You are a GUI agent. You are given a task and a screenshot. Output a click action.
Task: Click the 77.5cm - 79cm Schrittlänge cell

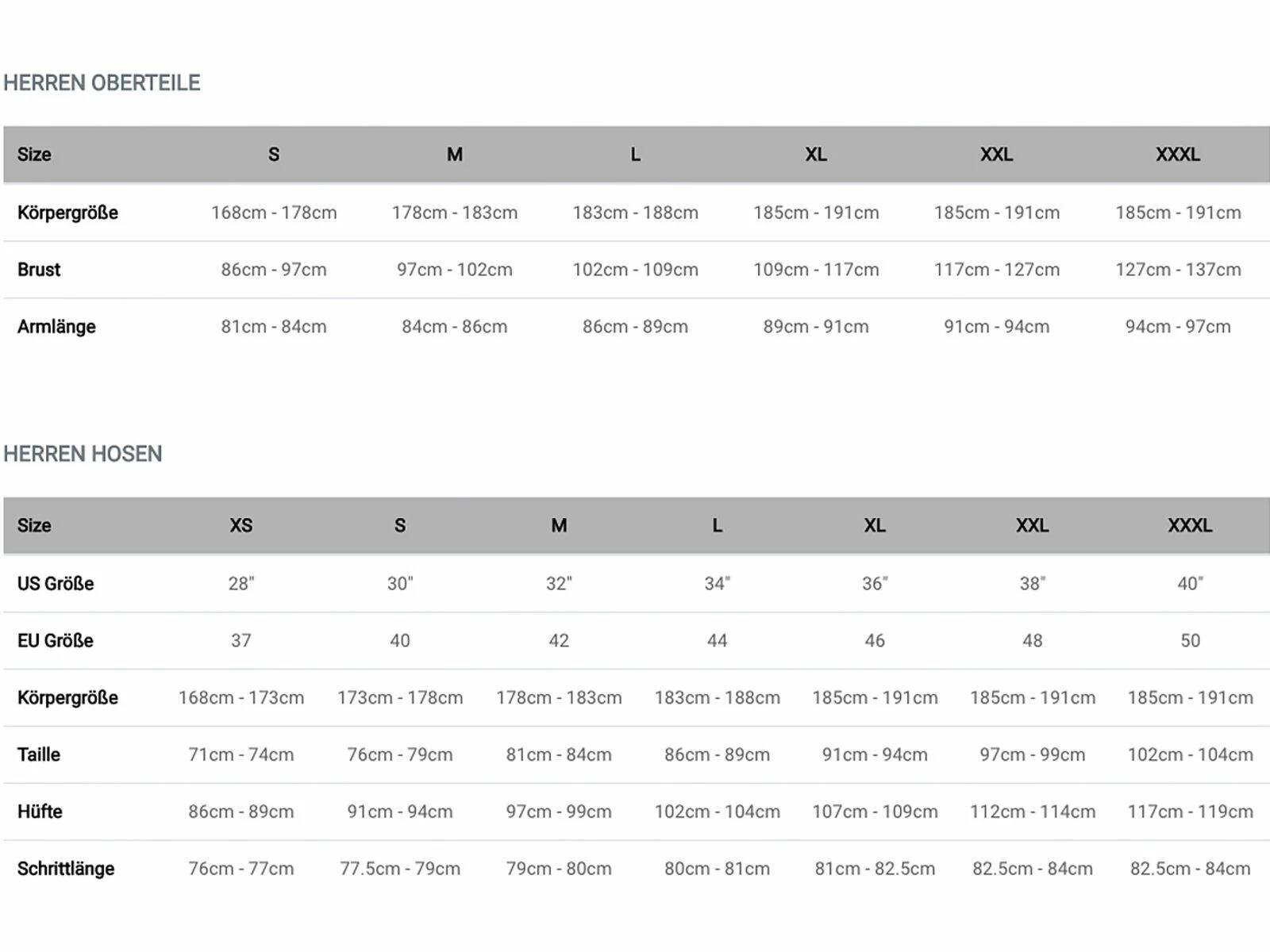400,869
